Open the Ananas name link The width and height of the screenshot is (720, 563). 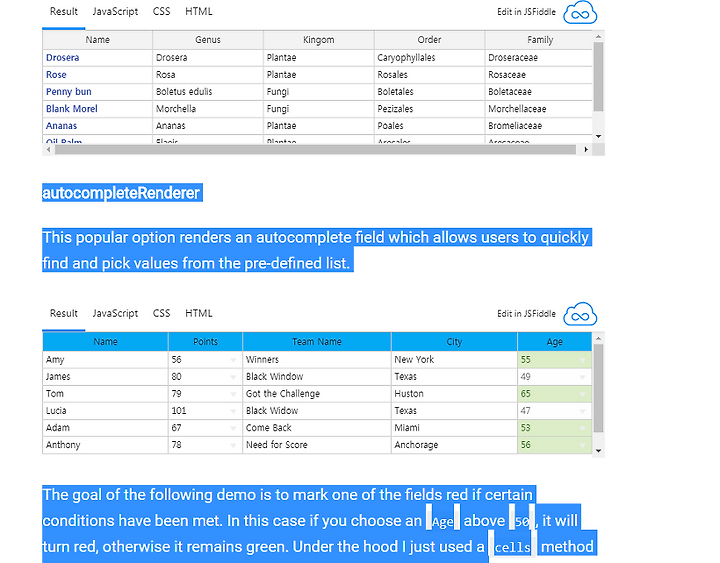(62, 126)
